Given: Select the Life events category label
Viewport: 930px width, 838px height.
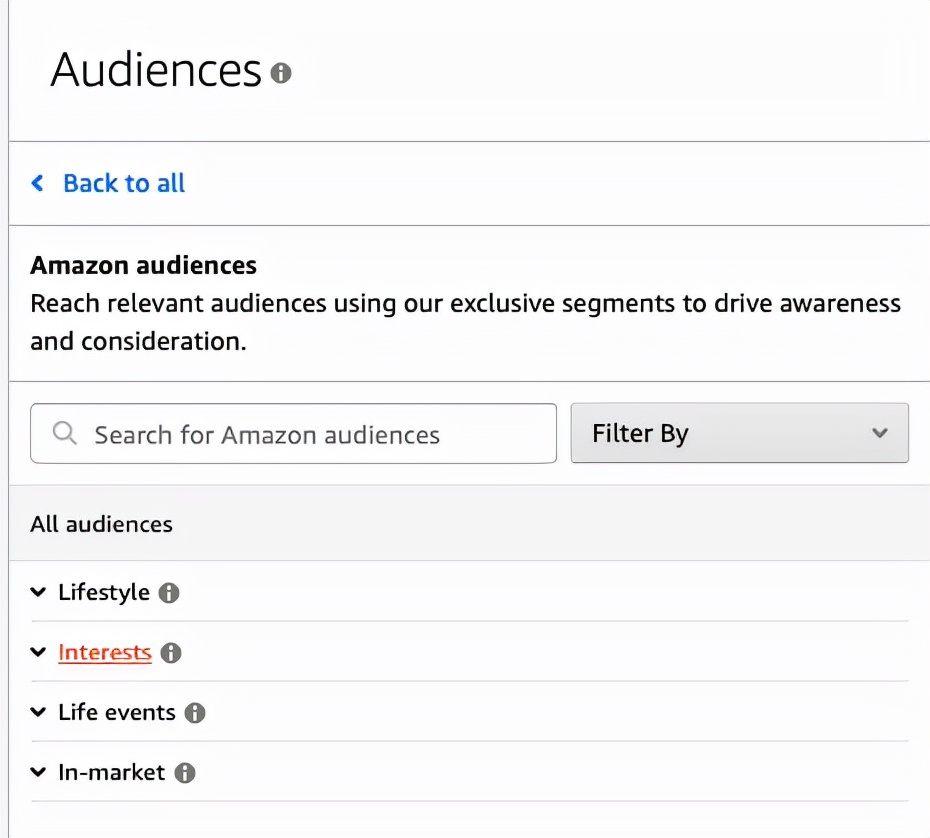Looking at the screenshot, I should [x=117, y=712].
